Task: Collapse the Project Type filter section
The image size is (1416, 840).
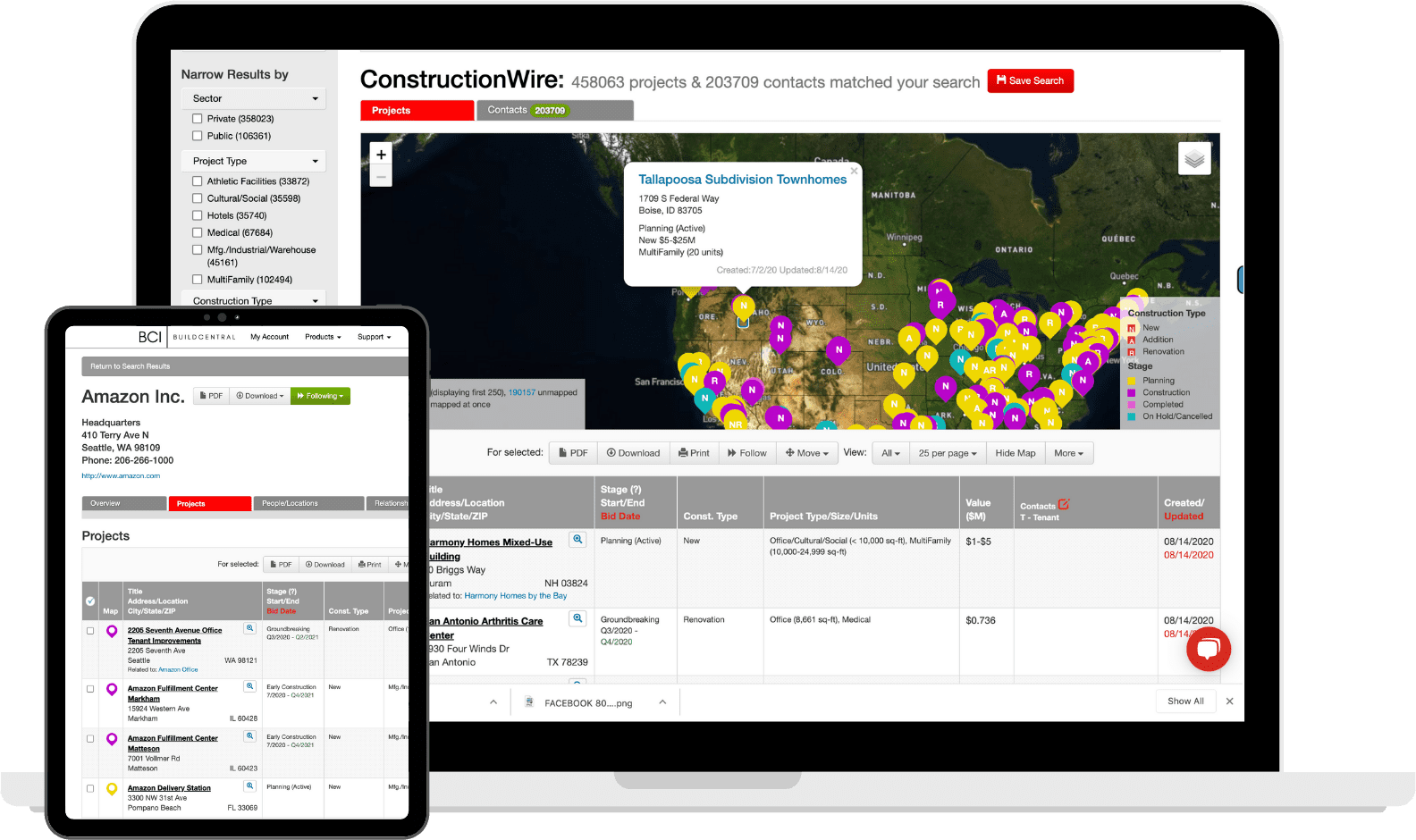Action: [x=254, y=161]
